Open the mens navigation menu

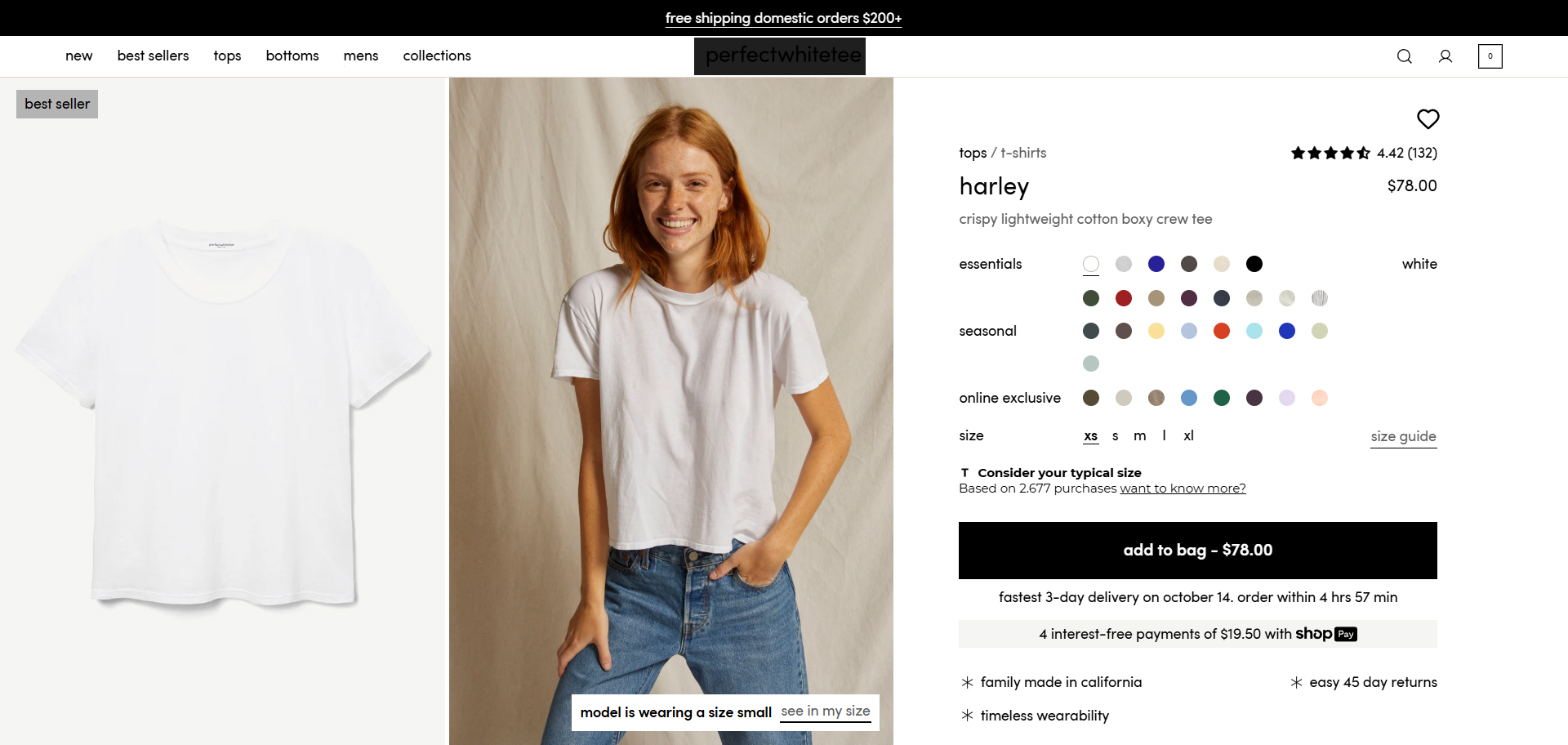(x=360, y=56)
